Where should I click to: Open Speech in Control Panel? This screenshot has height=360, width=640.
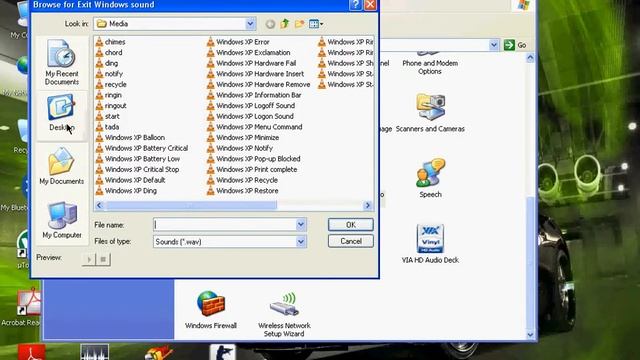[430, 179]
